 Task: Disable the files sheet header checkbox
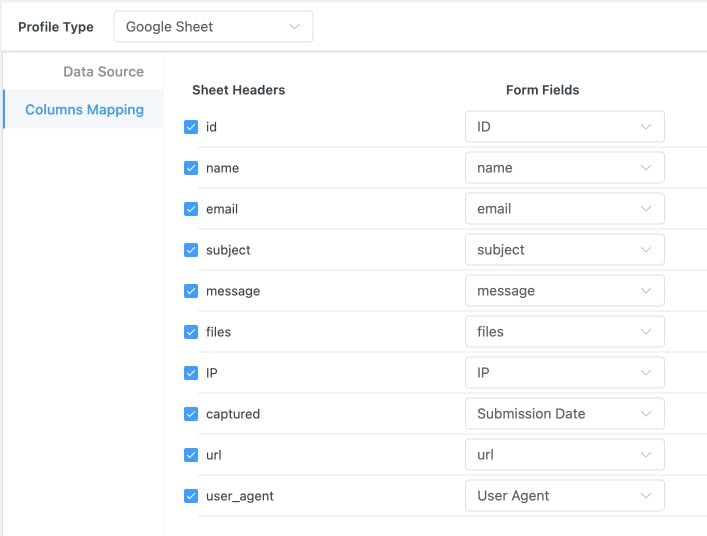pyautogui.click(x=191, y=332)
